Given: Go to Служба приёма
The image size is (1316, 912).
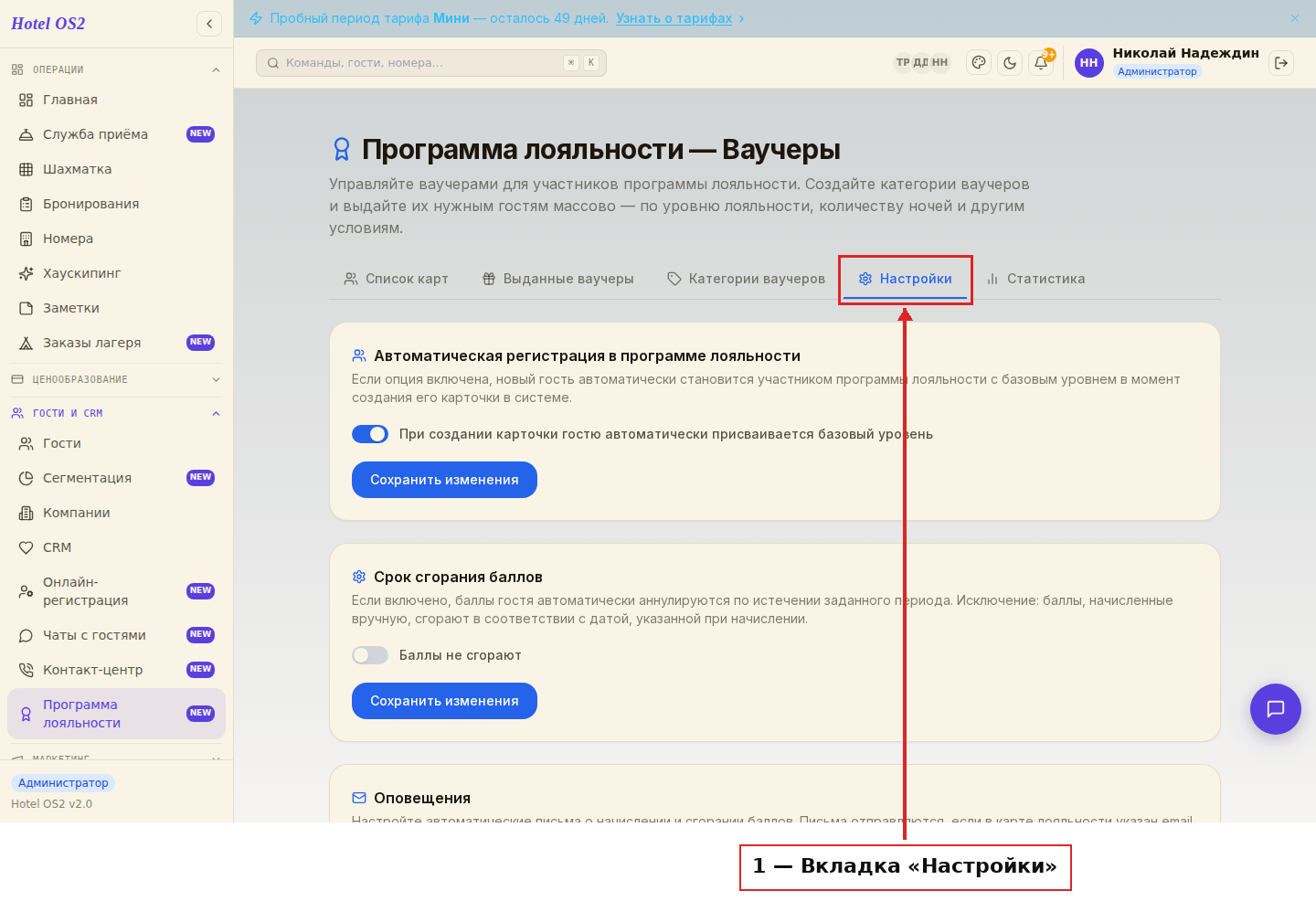Looking at the screenshot, I should 116,134.
